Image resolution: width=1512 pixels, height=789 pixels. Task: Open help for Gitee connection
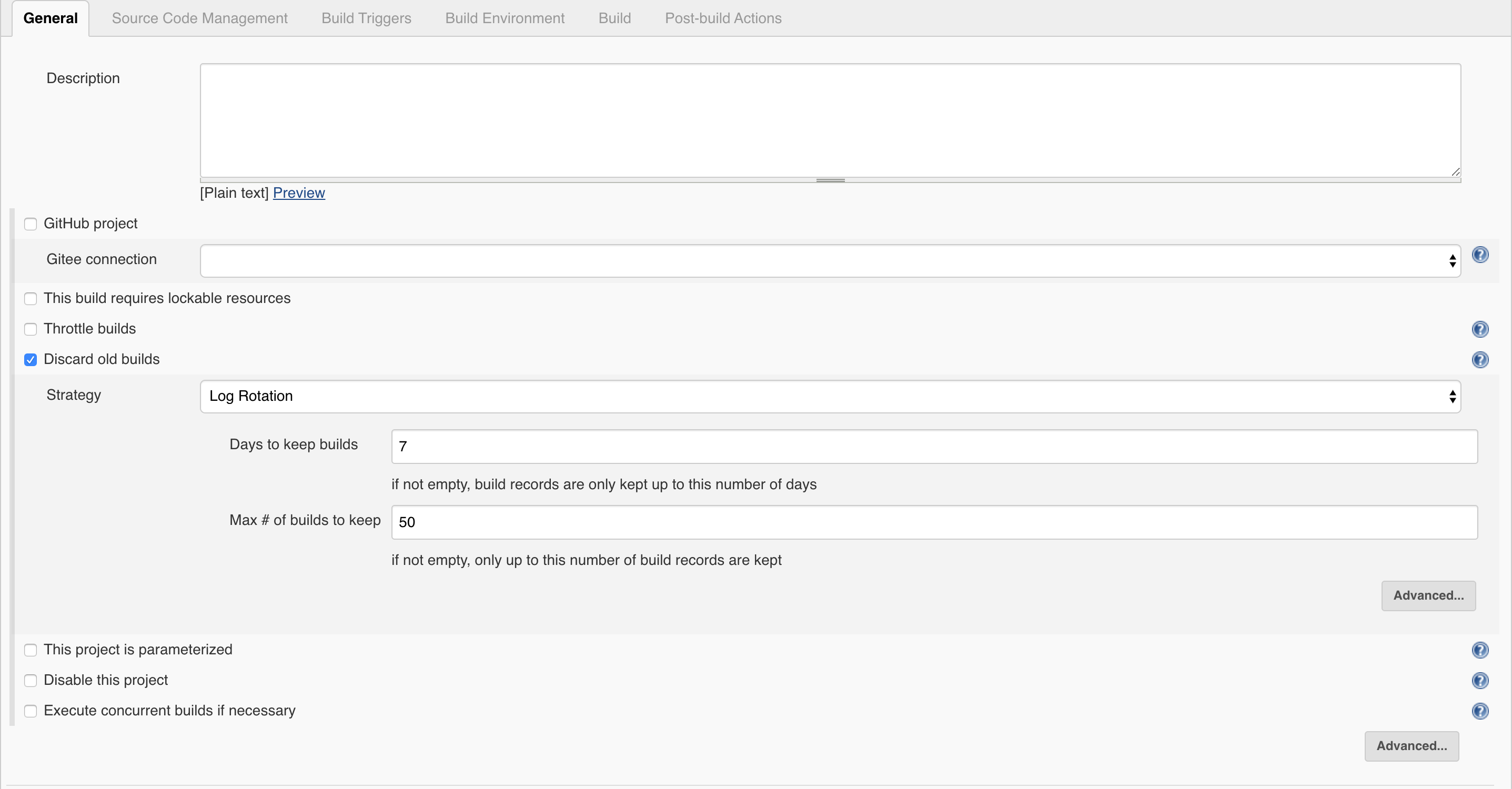coord(1480,255)
